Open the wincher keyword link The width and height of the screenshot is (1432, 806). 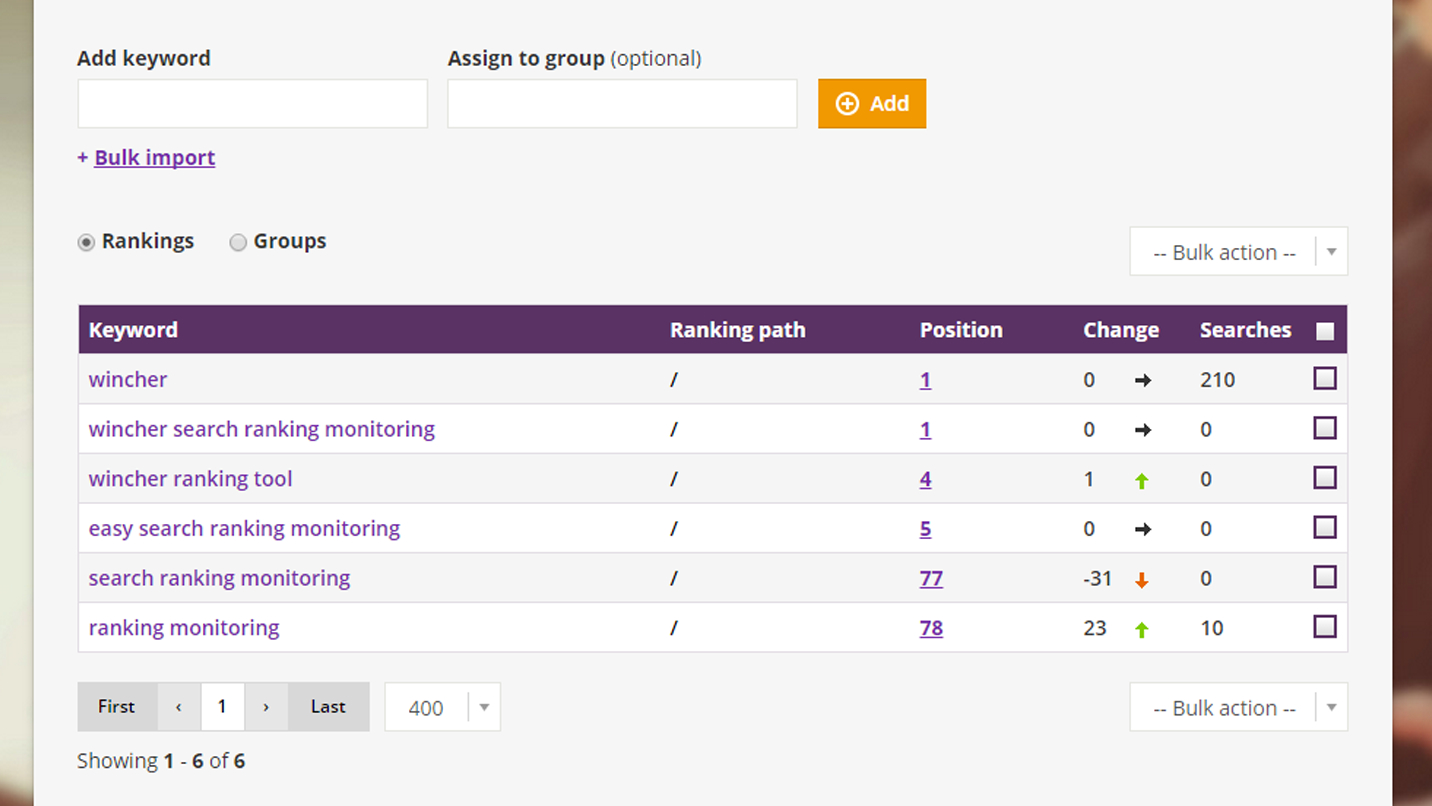(128, 380)
